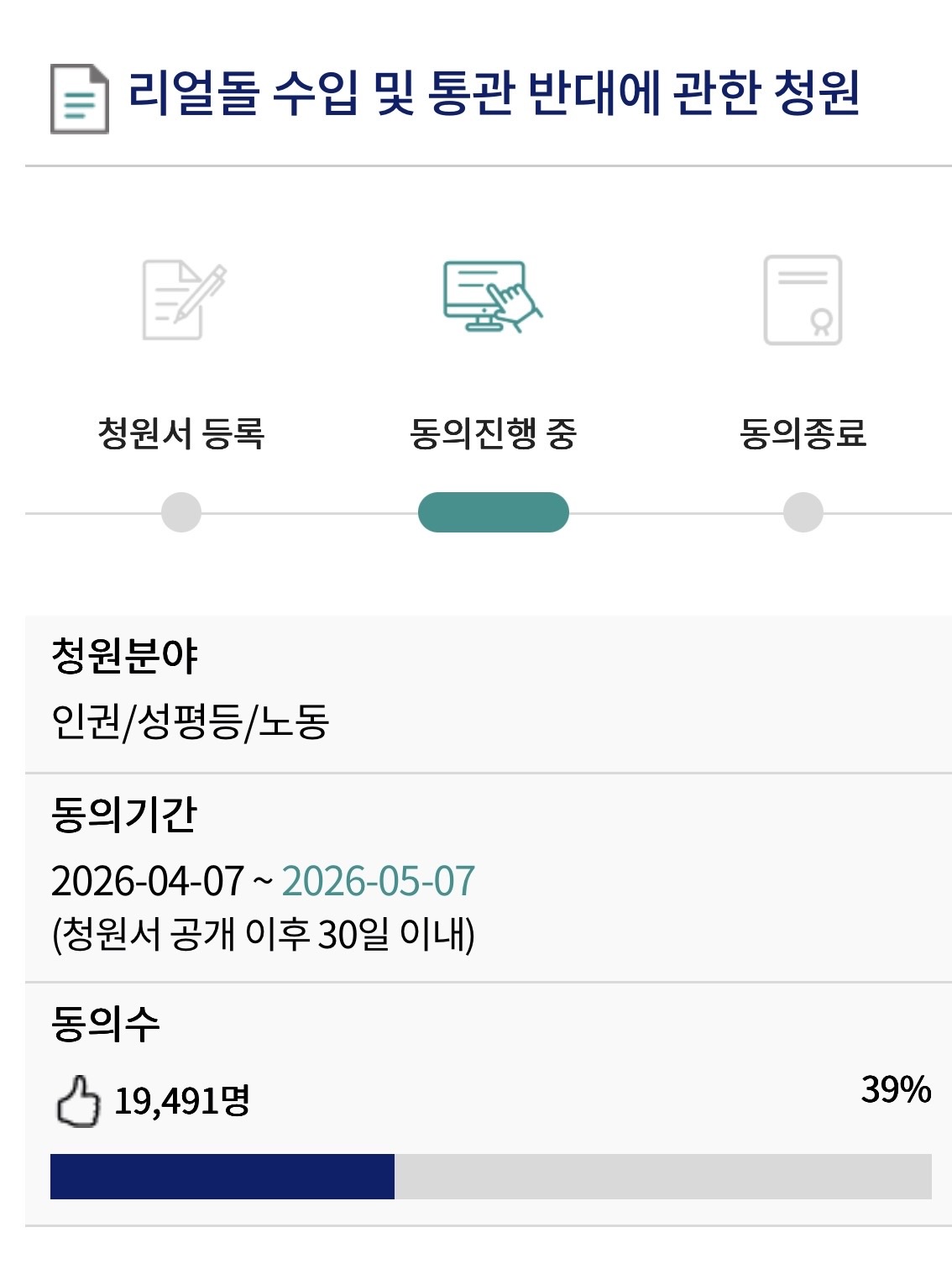Select the 동의진행 중 step label
This screenshot has width=952, height=1264.
click(494, 433)
